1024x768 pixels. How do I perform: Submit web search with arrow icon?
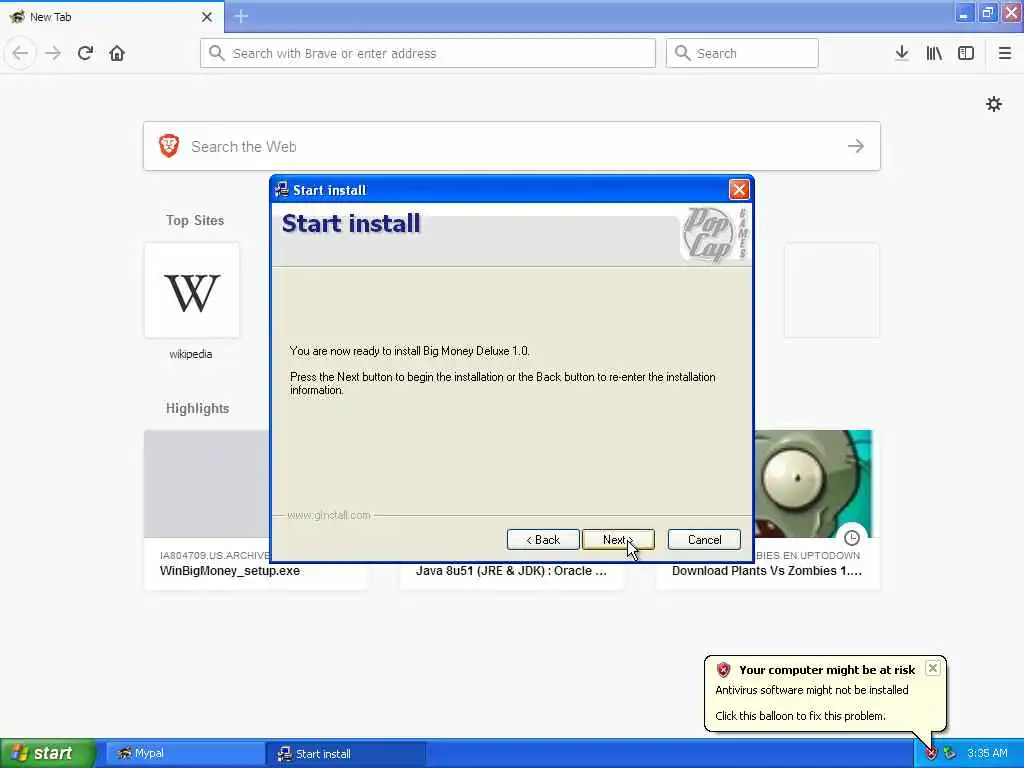(856, 146)
